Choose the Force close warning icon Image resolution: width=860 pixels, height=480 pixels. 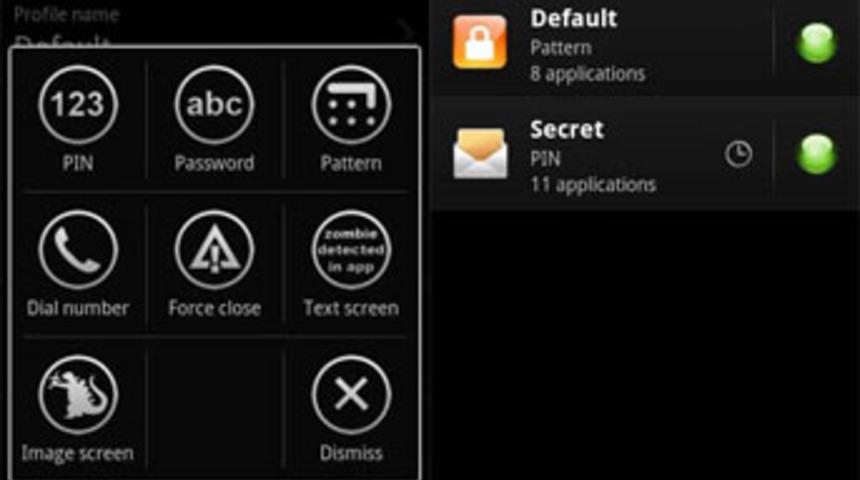(x=214, y=250)
